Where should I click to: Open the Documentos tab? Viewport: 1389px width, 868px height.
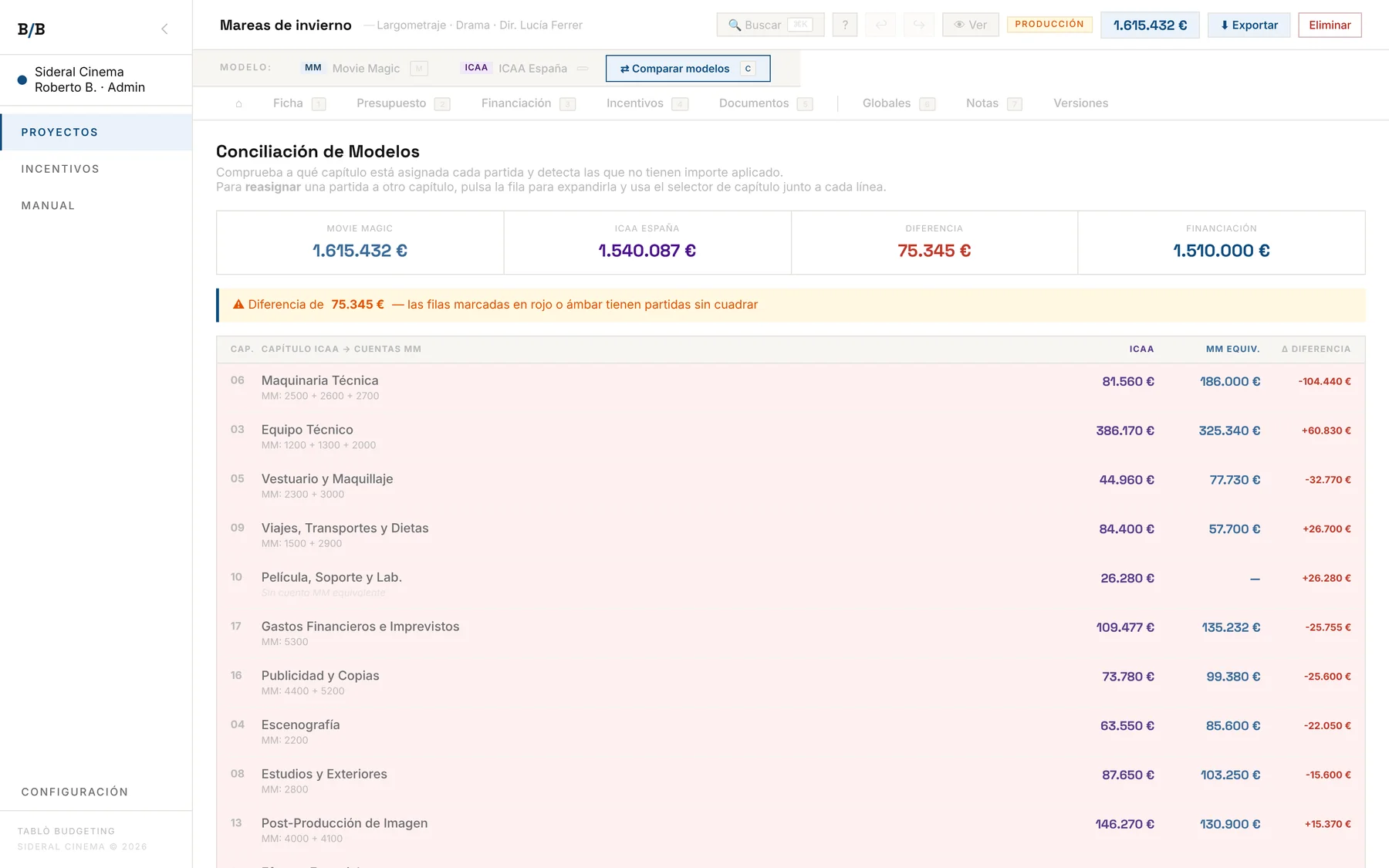(x=765, y=103)
